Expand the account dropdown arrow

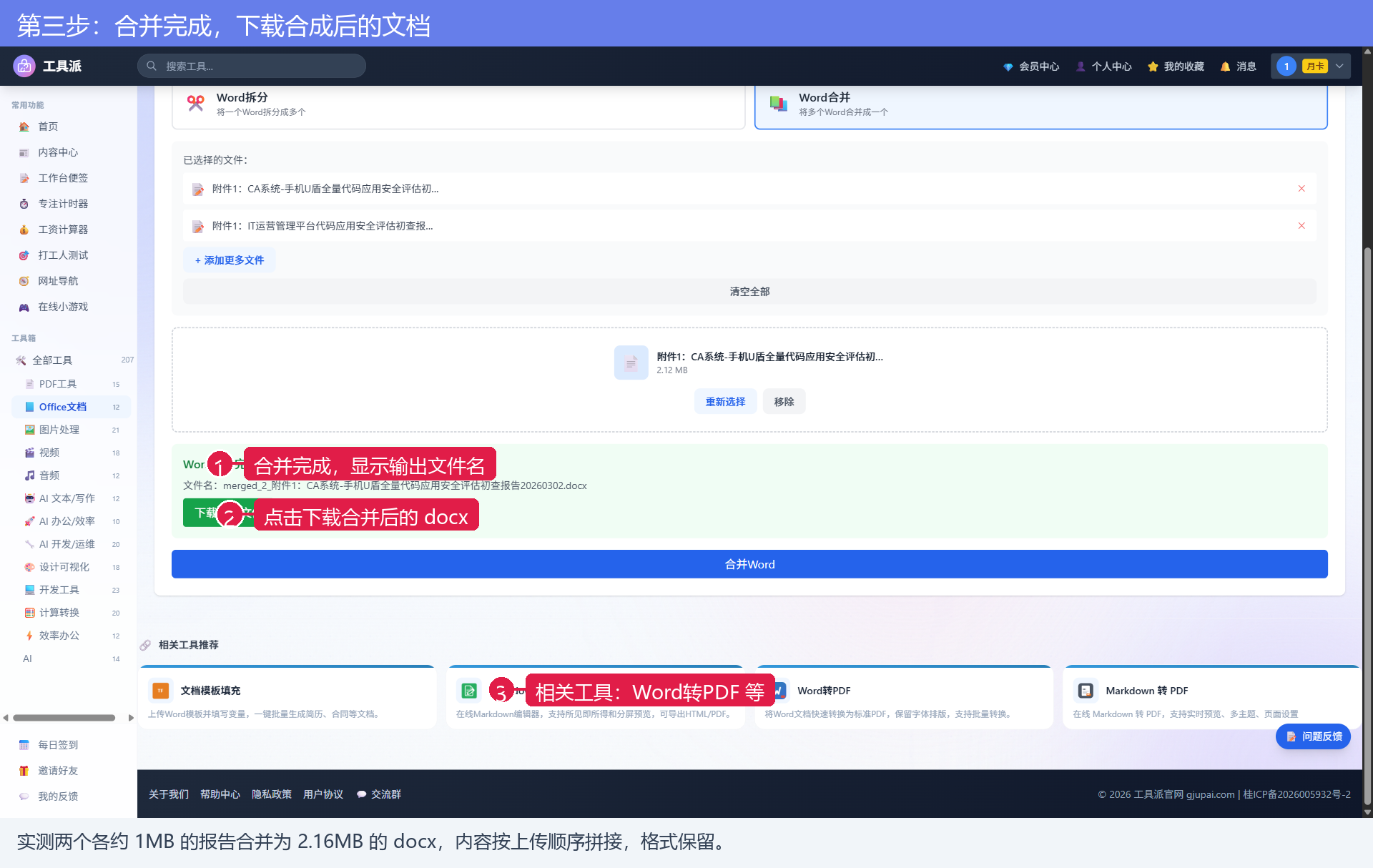pyautogui.click(x=1339, y=66)
